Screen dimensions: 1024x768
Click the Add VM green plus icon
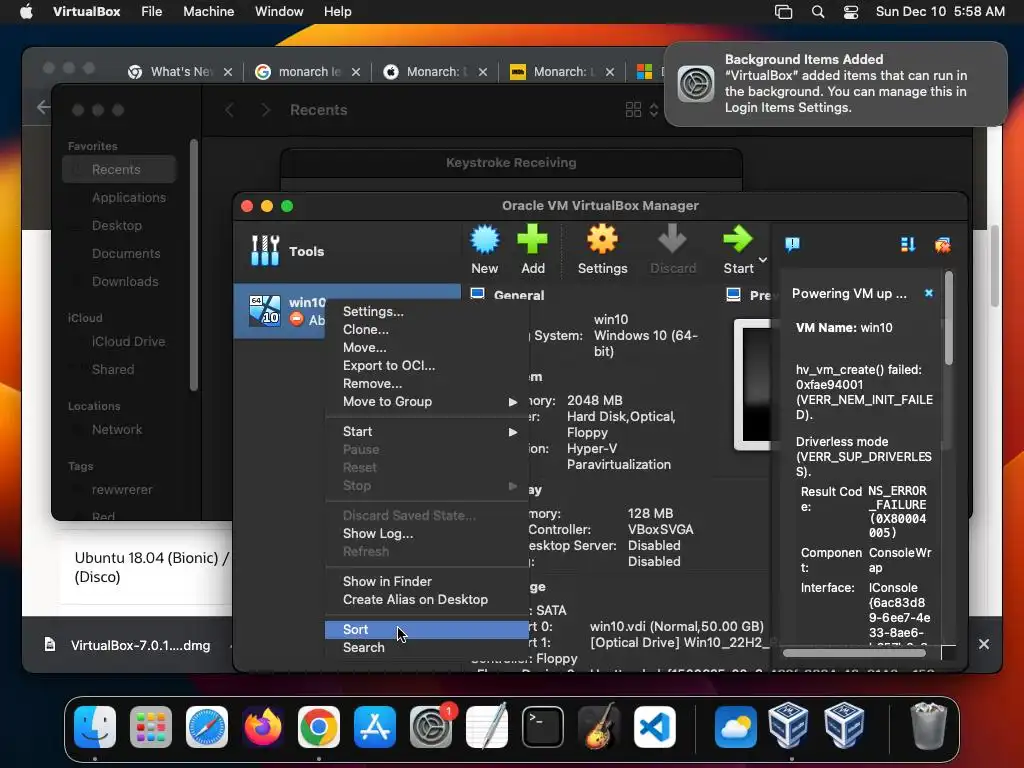532,239
